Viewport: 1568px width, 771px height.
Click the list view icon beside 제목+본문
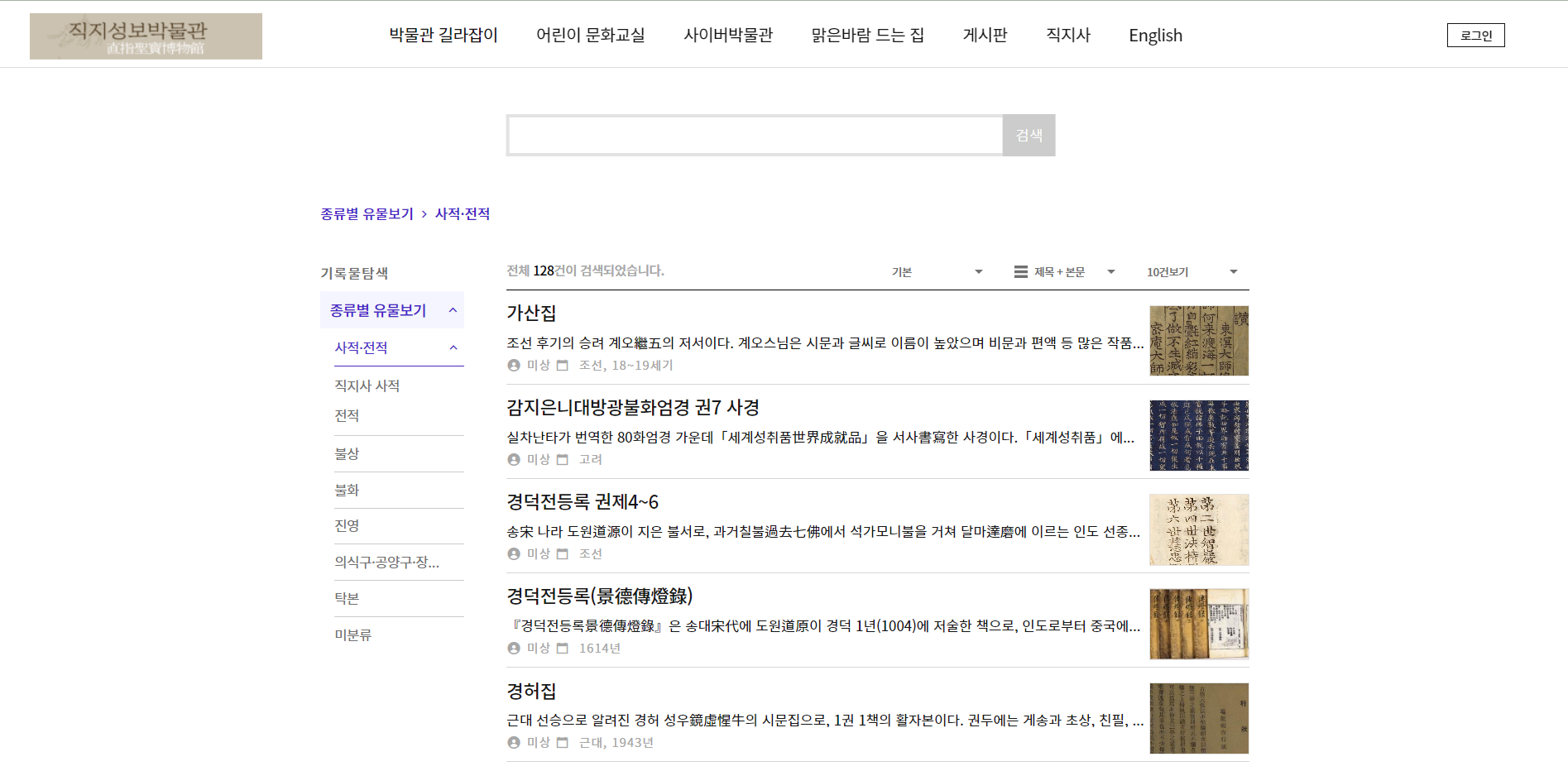pos(1020,272)
